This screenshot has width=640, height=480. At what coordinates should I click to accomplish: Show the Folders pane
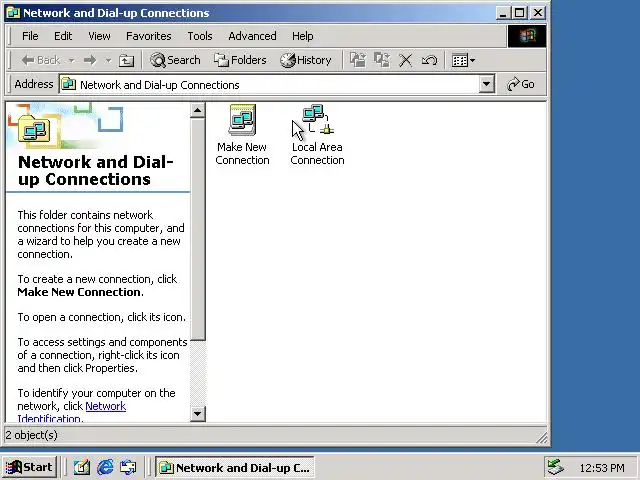tap(240, 60)
